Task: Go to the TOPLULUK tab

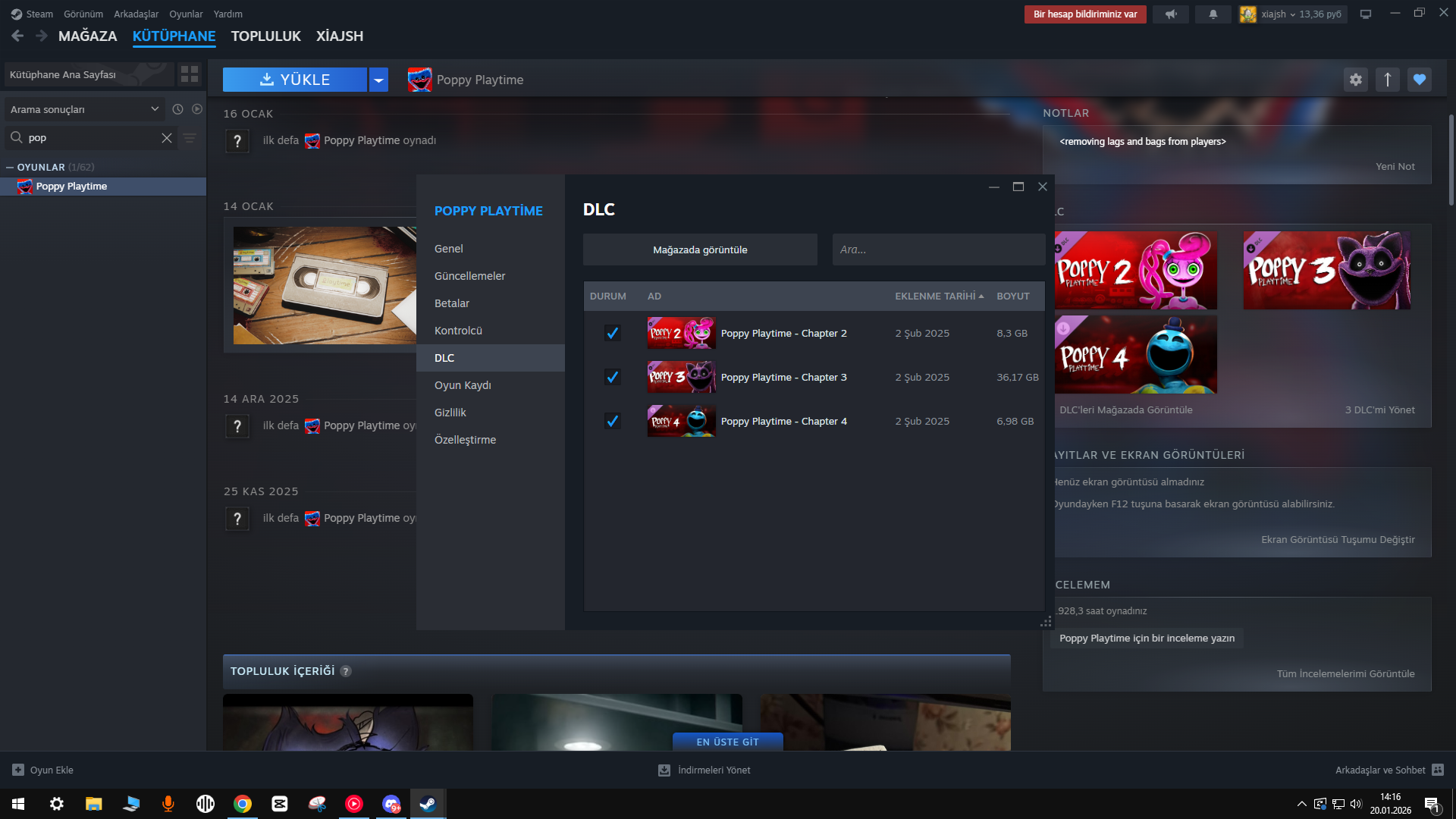Action: pyautogui.click(x=266, y=36)
